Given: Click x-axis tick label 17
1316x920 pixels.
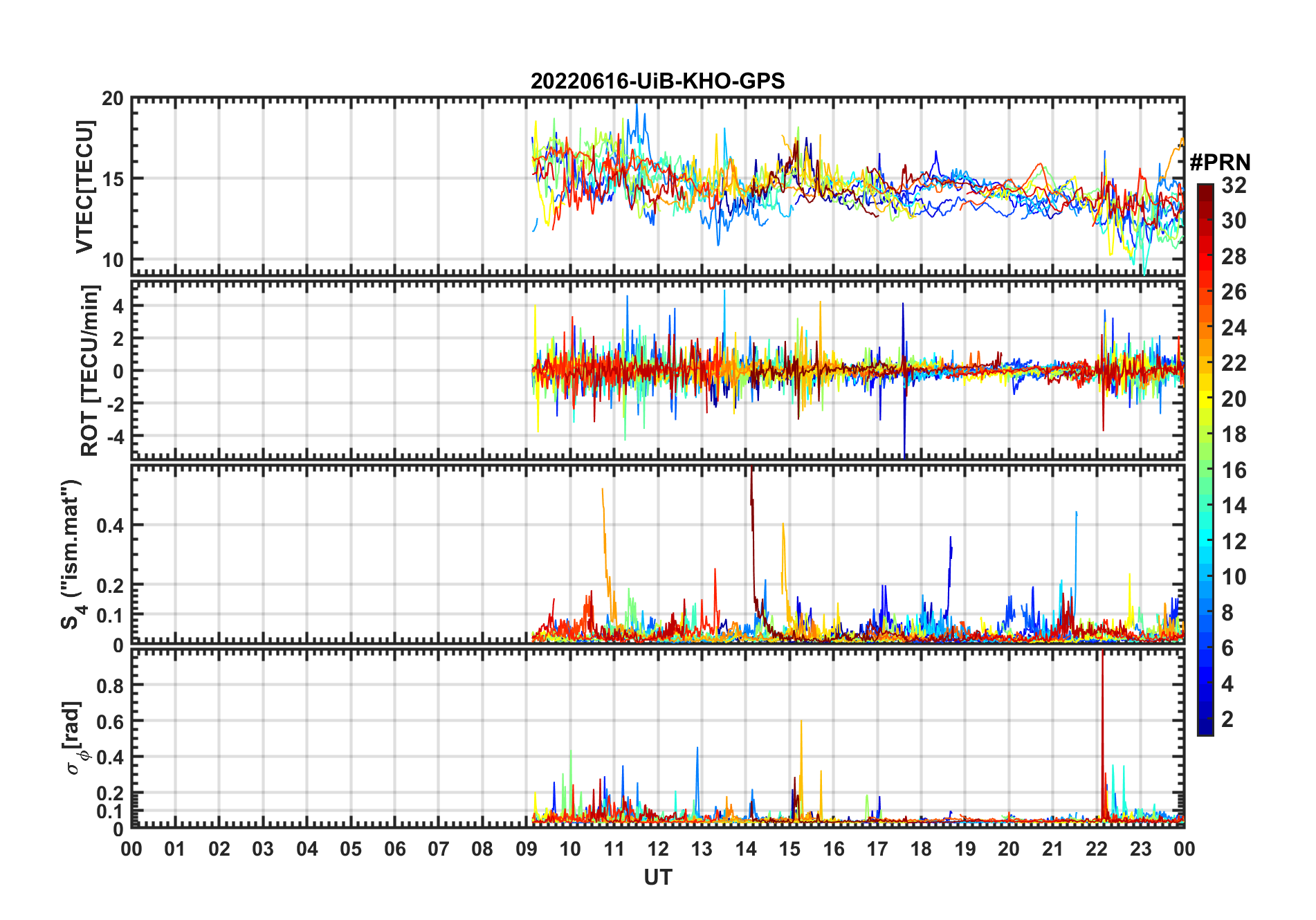Looking at the screenshot, I should tap(877, 849).
